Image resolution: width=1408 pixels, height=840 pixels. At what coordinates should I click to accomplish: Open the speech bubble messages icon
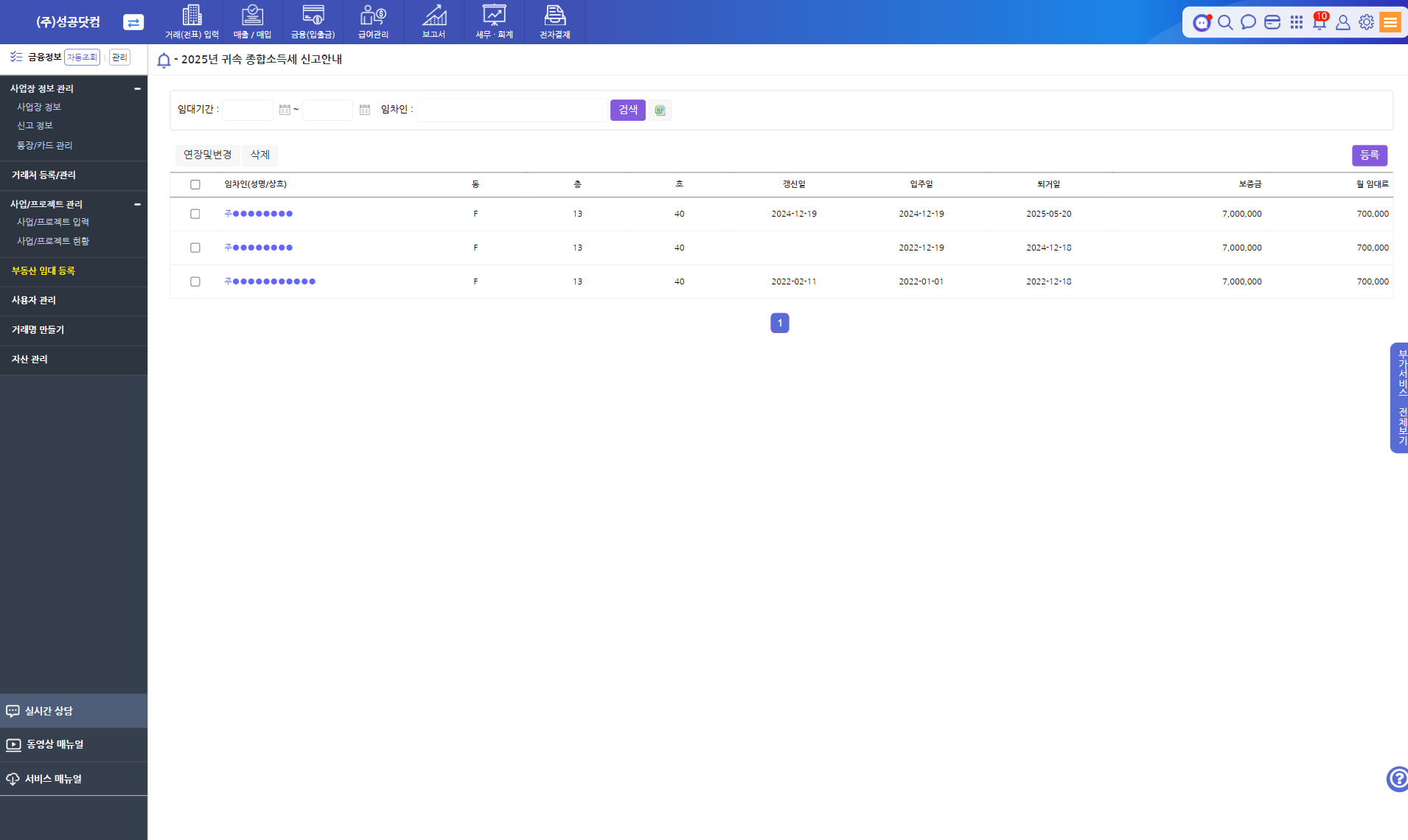[x=1248, y=22]
